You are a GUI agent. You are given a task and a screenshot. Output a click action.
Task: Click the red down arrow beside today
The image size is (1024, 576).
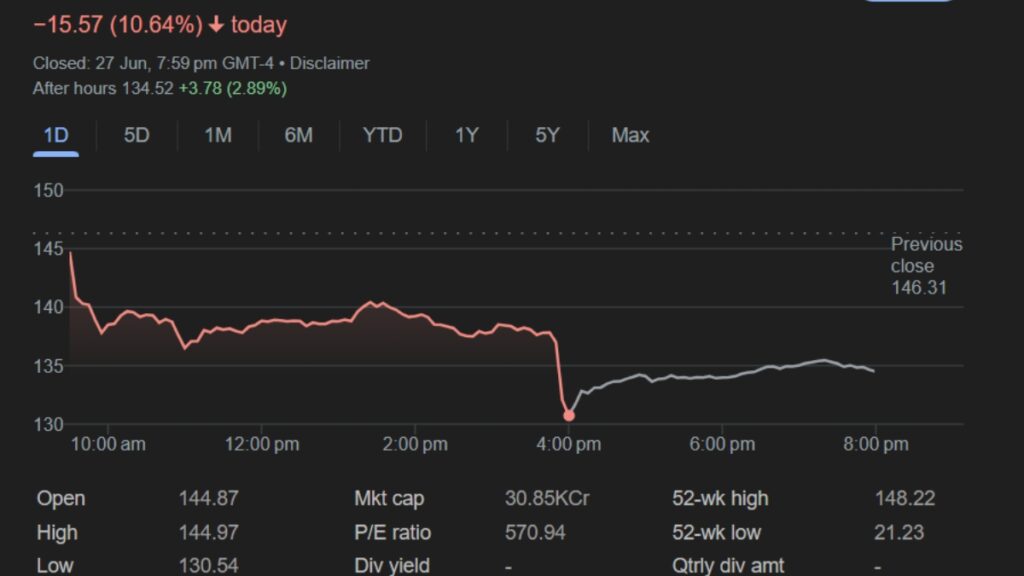coord(216,25)
